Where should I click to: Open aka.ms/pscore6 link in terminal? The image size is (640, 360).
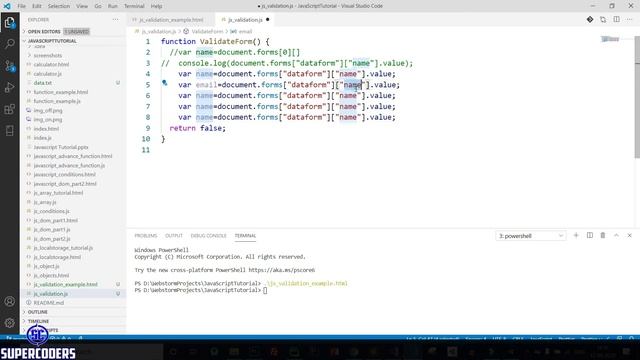point(281,270)
